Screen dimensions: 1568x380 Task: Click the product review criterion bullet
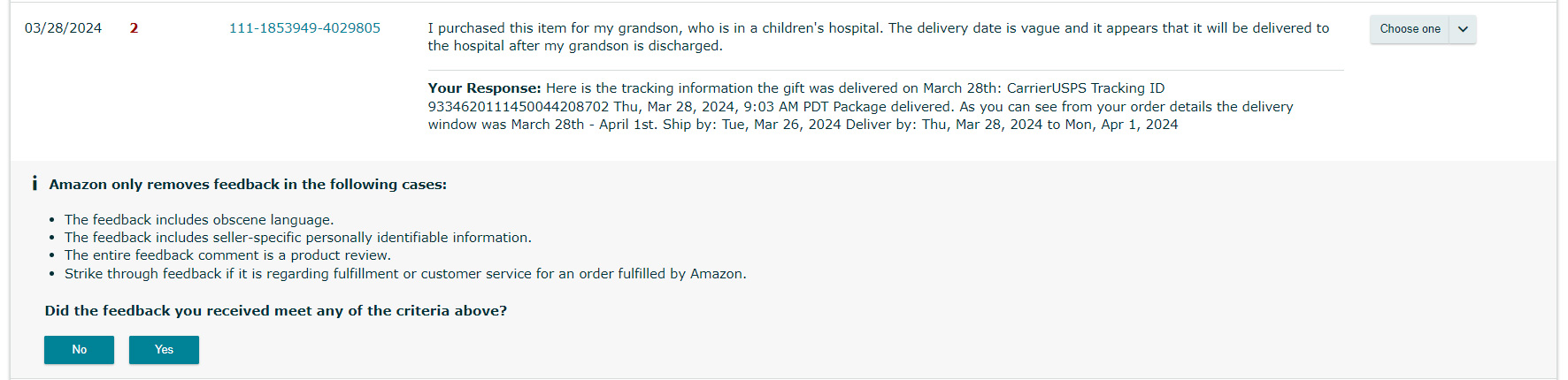227,255
